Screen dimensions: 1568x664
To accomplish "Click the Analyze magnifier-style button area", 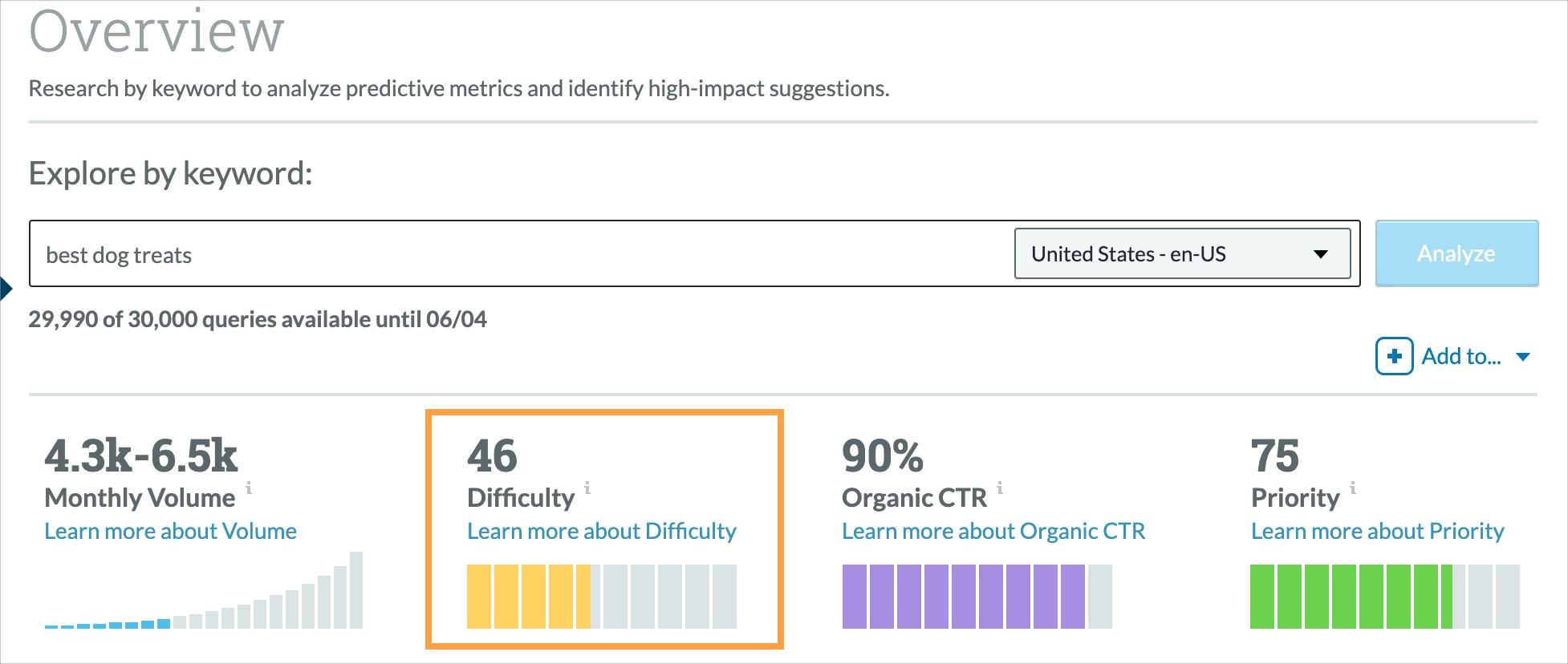I will coord(1456,253).
